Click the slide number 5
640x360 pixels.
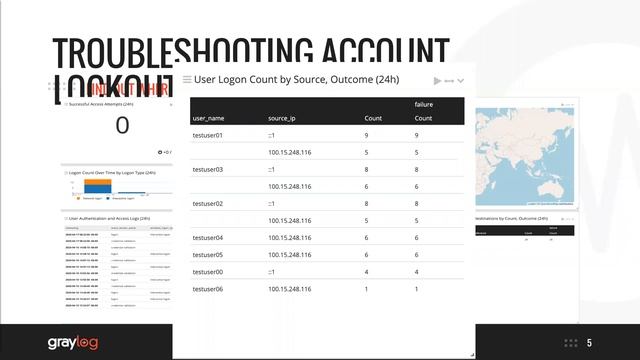(x=589, y=343)
